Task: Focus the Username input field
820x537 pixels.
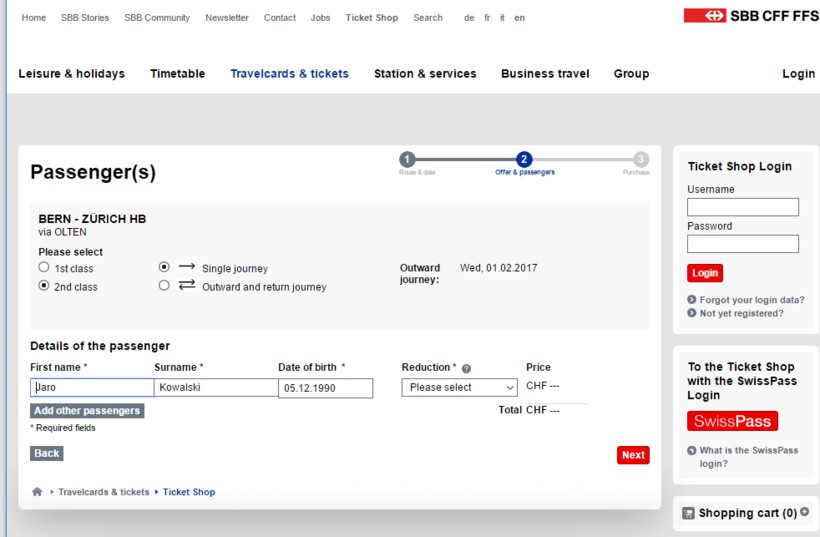Action: (742, 207)
